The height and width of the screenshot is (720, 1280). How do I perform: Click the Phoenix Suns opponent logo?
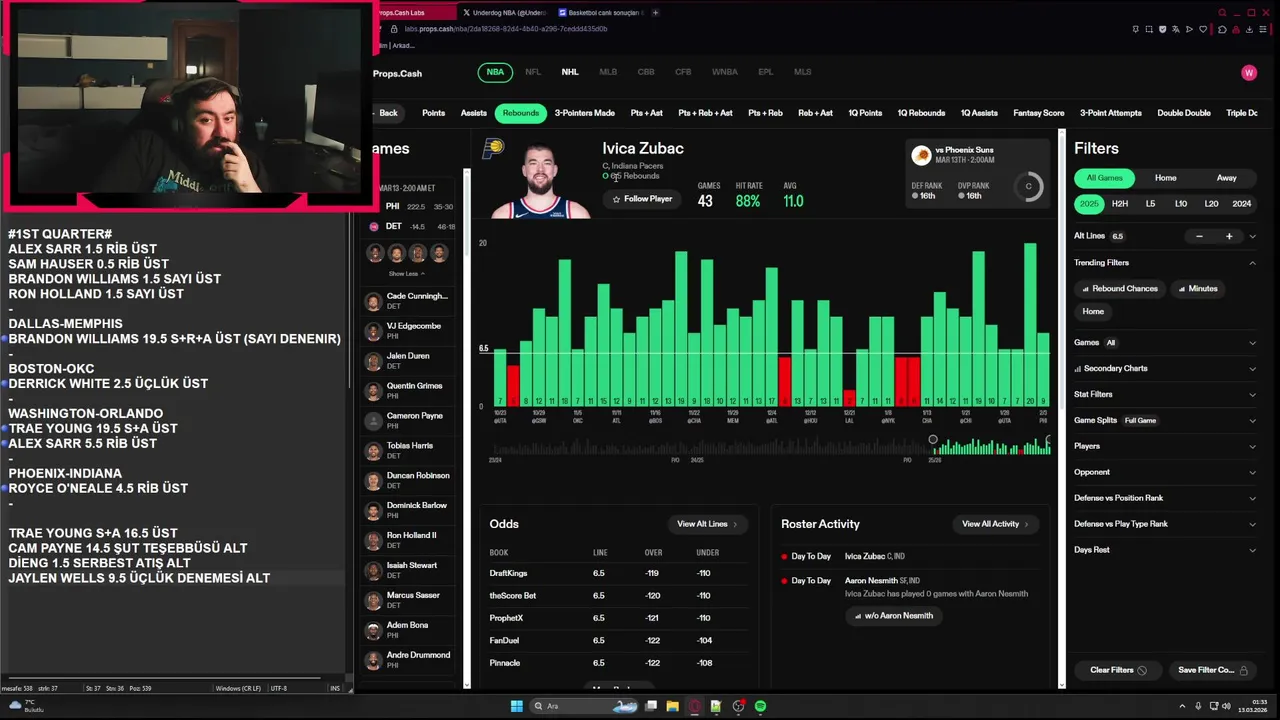(x=921, y=155)
